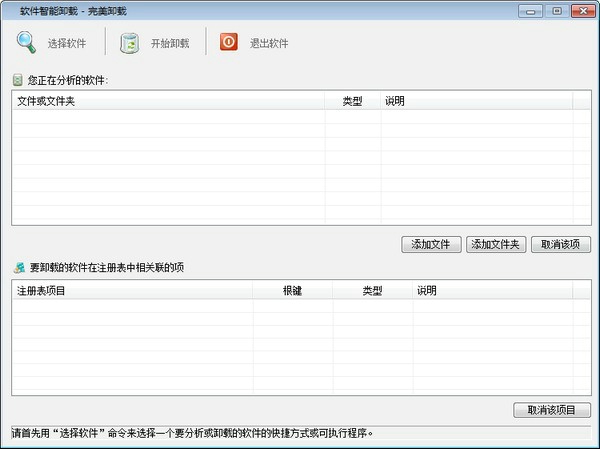Click 类型 column header in the file list
This screenshot has height=449, width=600.
click(352, 102)
